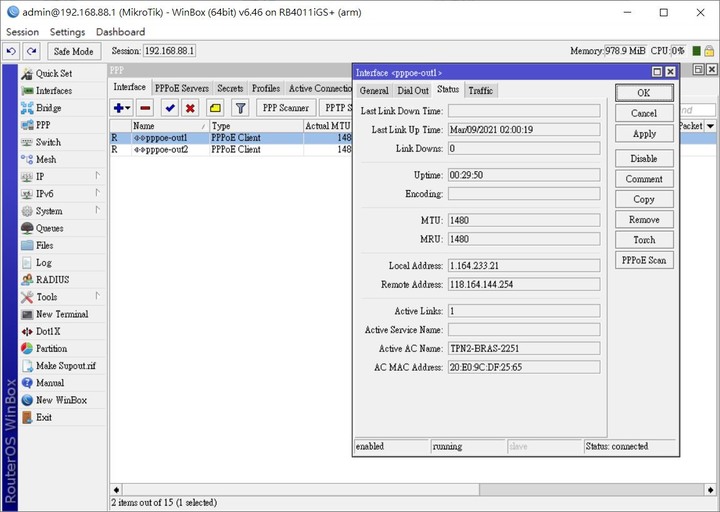Click the padlock icon near CPU
Image resolution: width=720 pixels, height=512 pixels.
(x=709, y=51)
